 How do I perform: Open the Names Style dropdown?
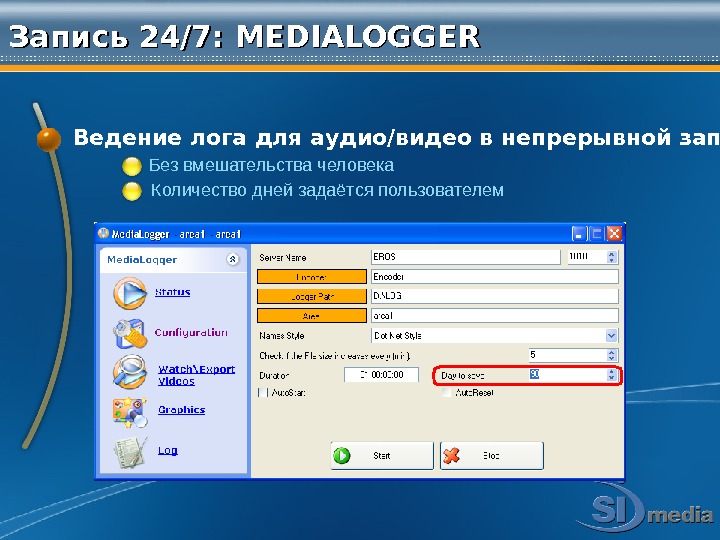[612, 336]
